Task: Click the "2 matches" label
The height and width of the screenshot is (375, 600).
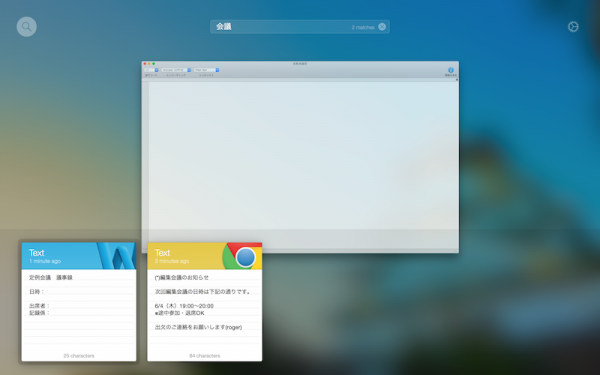Action: pos(363,27)
